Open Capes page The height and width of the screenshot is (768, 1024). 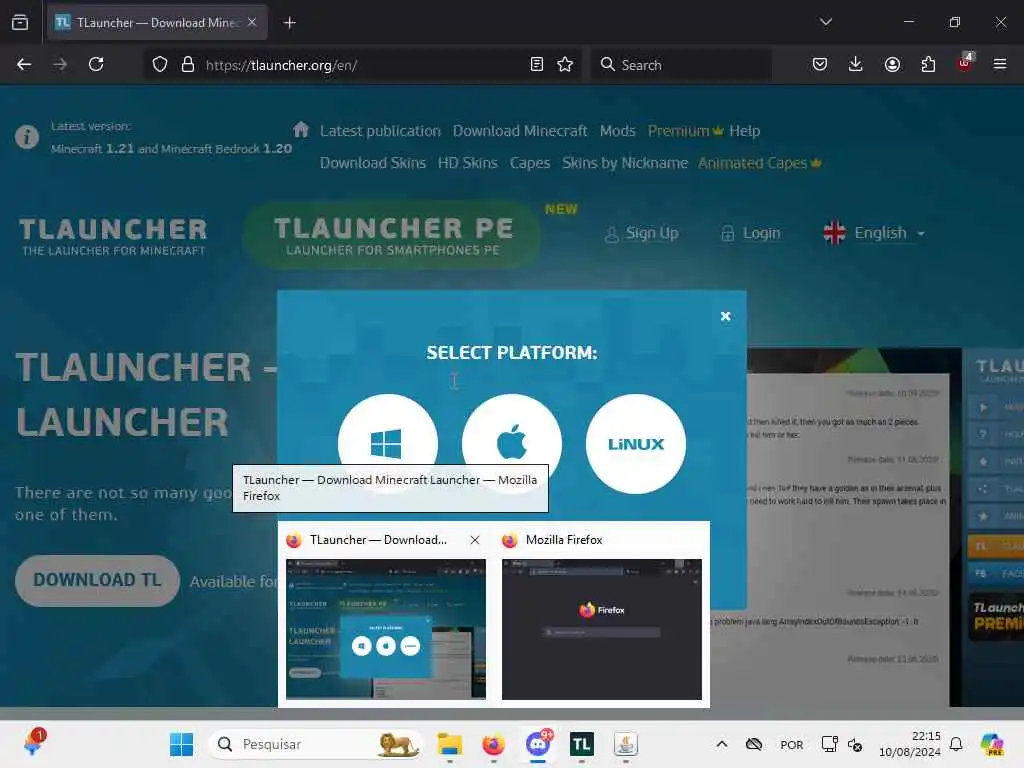[x=530, y=163]
